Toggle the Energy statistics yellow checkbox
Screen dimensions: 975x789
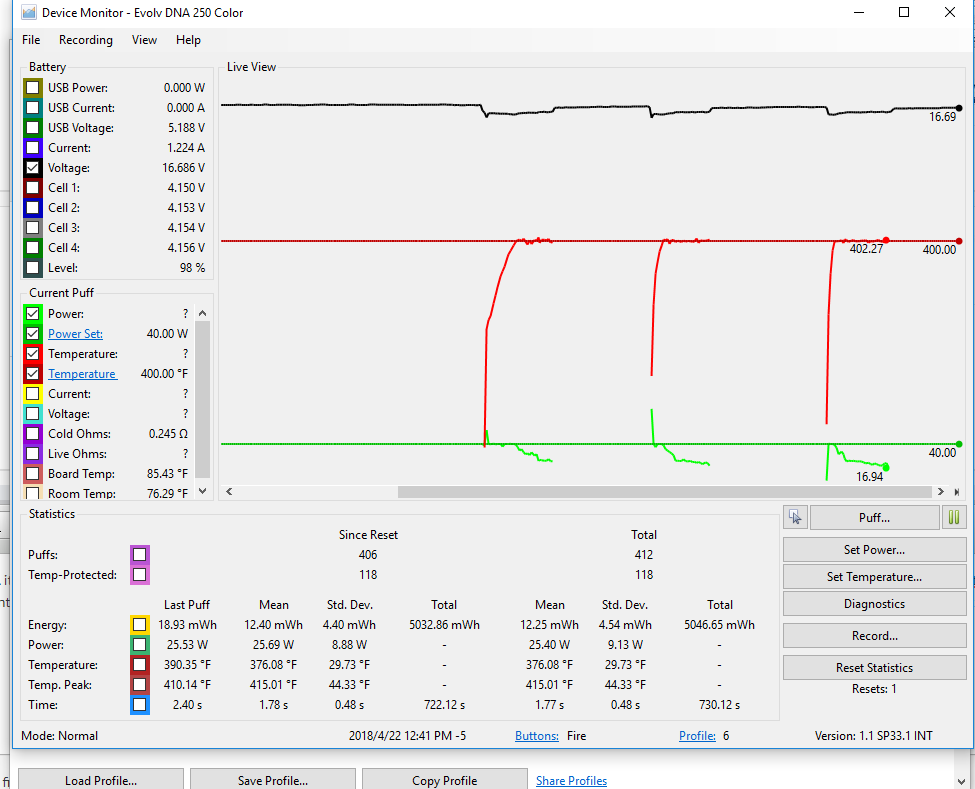140,625
